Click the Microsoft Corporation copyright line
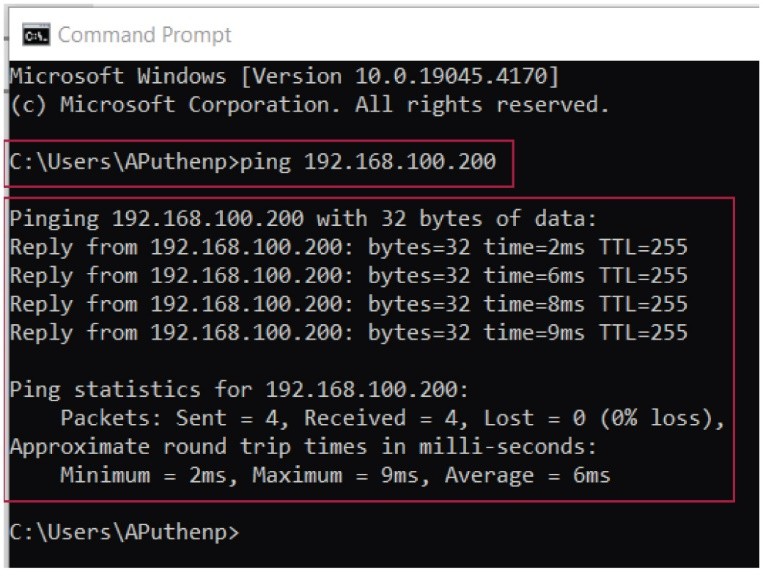This screenshot has width=763, height=578. 309,104
